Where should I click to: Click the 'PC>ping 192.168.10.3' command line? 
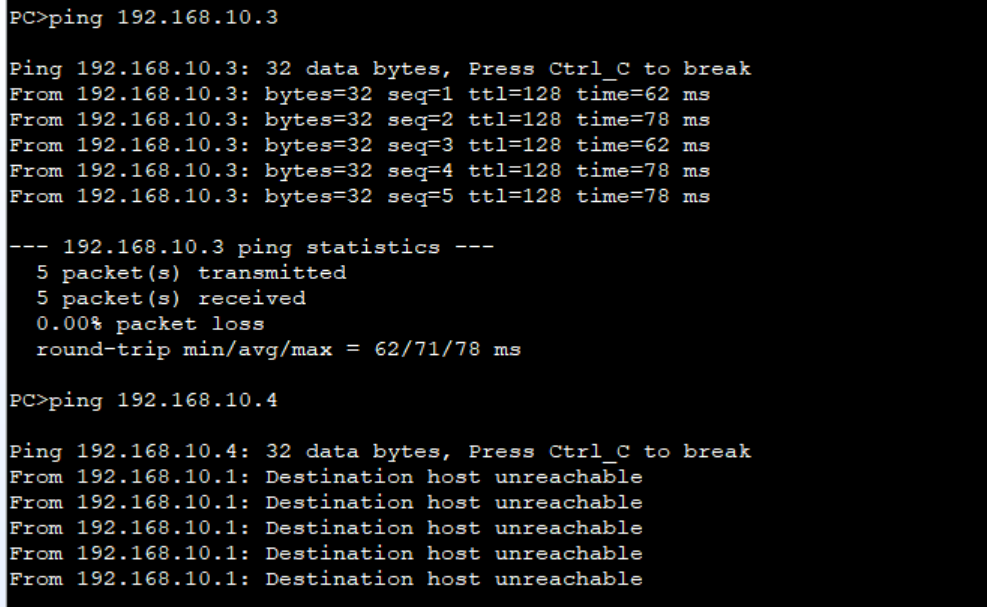tap(144, 18)
